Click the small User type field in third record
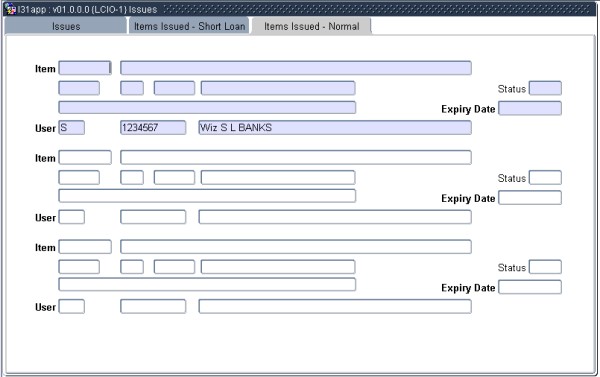The image size is (600, 377). 72,307
